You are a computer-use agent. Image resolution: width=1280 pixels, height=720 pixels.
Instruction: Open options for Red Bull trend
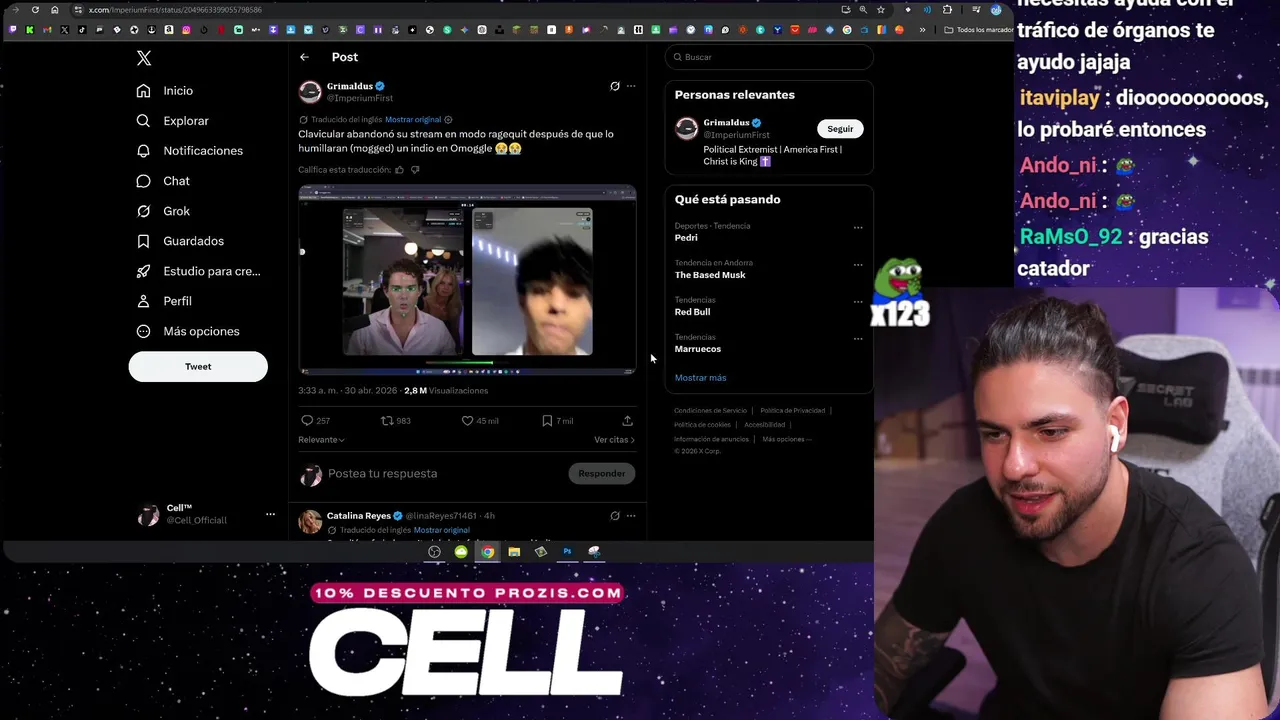(858, 302)
